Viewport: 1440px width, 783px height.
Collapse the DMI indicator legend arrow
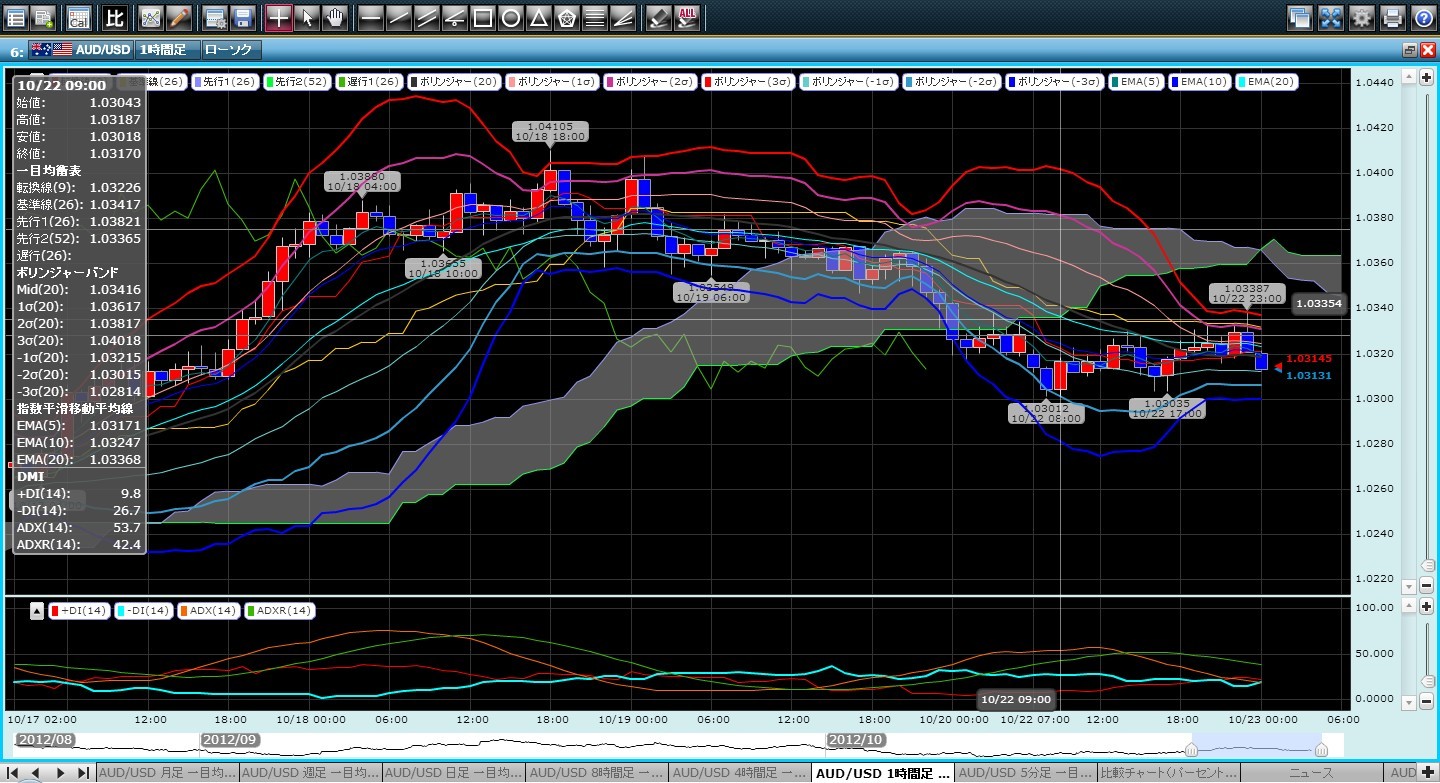[x=37, y=610]
